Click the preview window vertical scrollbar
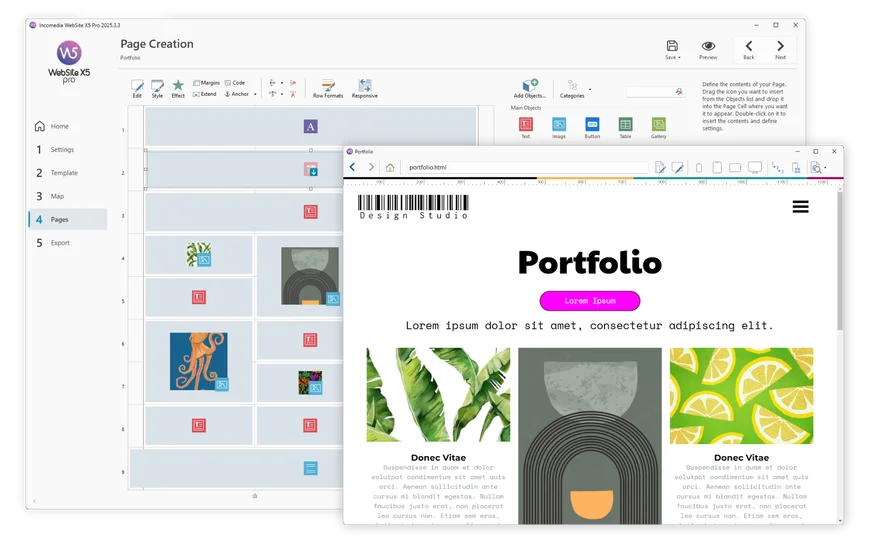The width and height of the screenshot is (870, 547). point(839,270)
